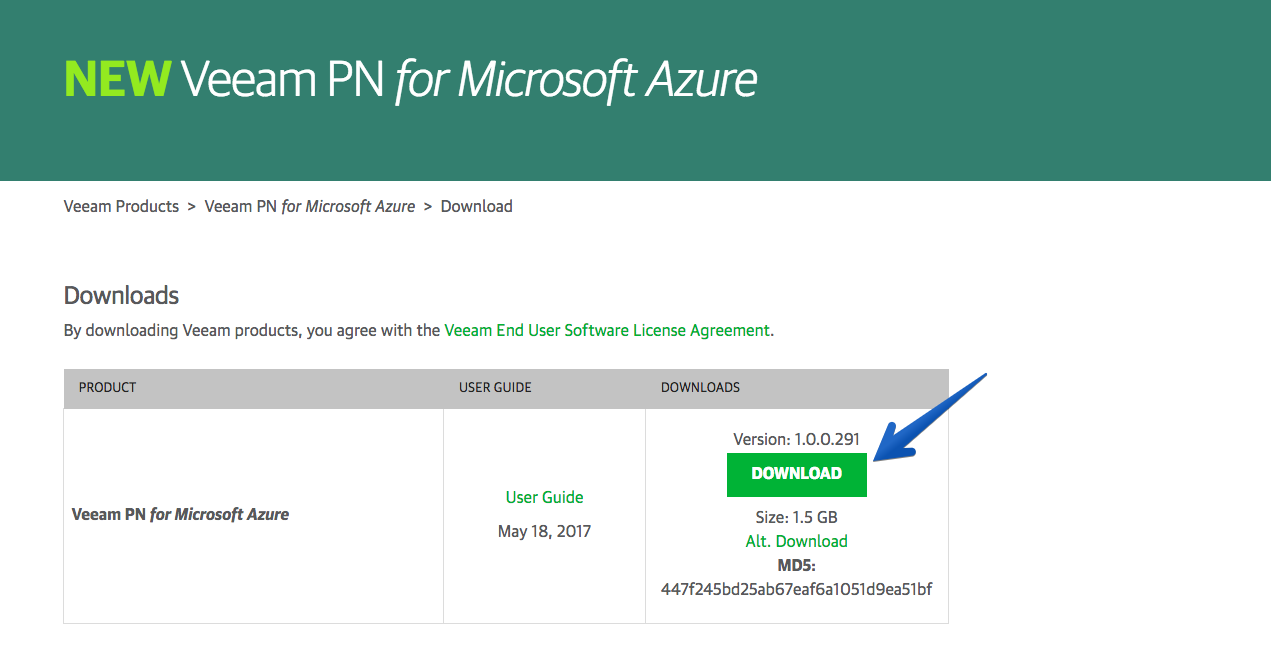
Task: Click the Downloads section heading
Action: 121,296
